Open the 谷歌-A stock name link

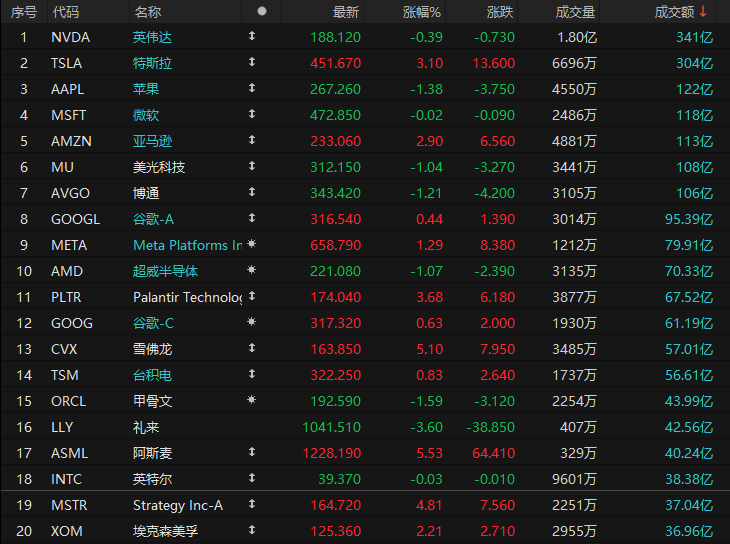(153, 219)
